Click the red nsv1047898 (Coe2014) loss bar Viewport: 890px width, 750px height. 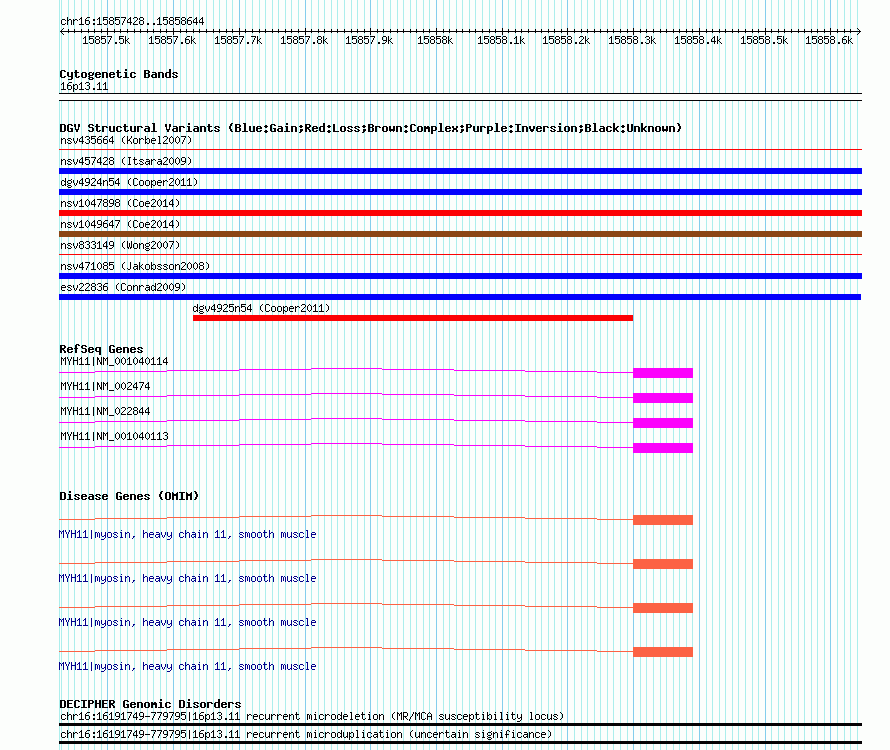tap(460, 213)
